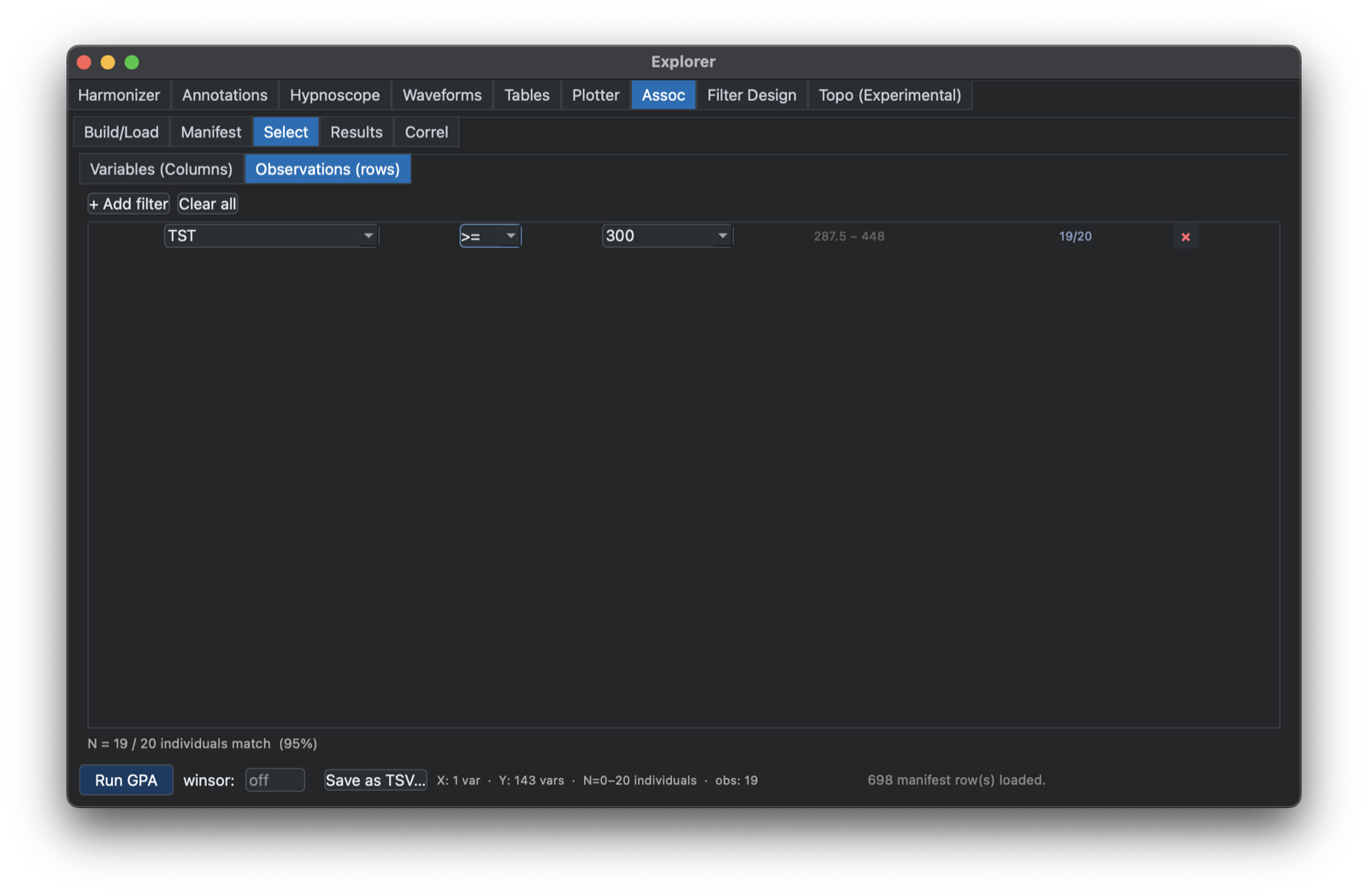1368x896 pixels.
Task: Switch to the Harmonizer tab
Action: (x=119, y=95)
